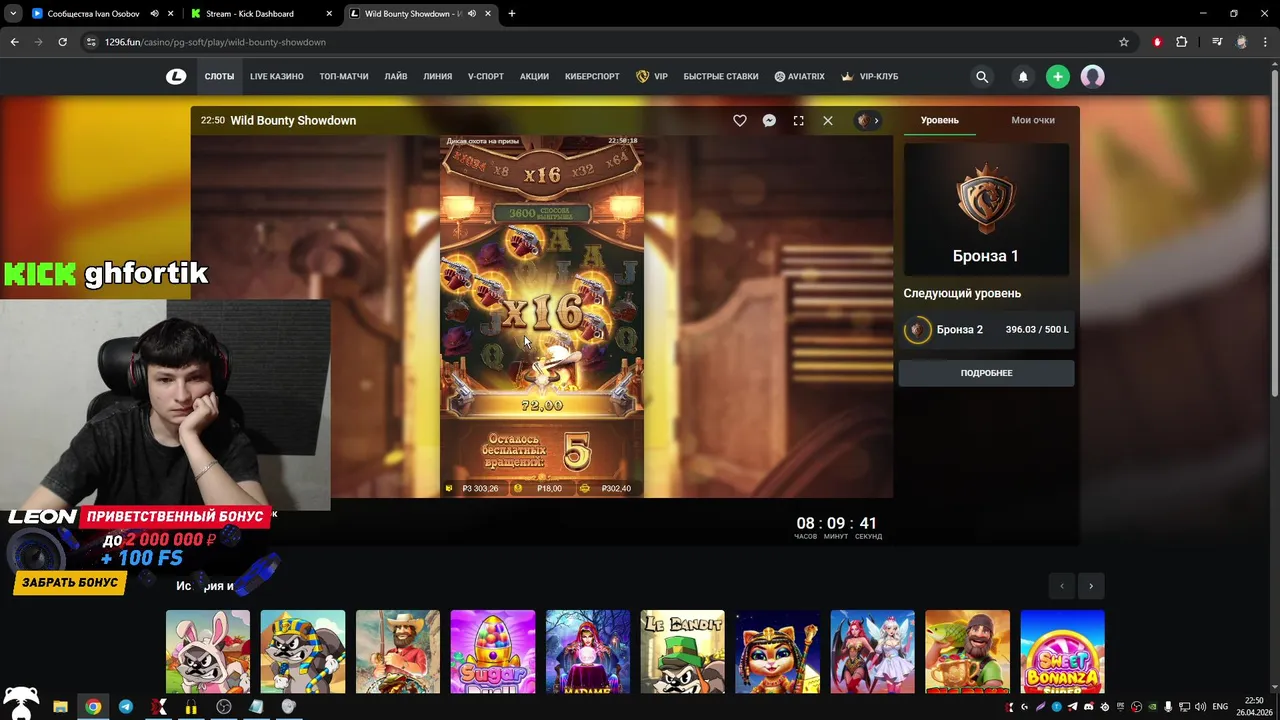Open Chrome from the Windows taskbar
1280x720 pixels.
tap(93, 706)
